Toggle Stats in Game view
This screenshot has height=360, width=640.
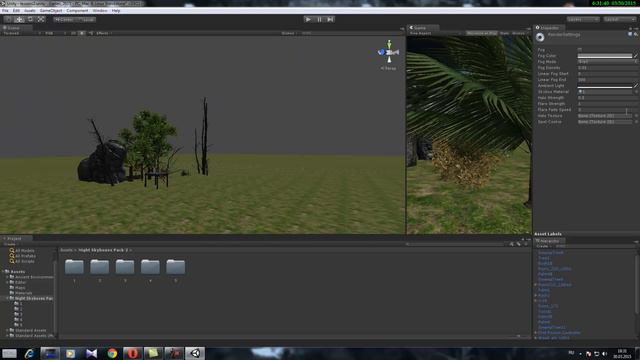(x=504, y=33)
